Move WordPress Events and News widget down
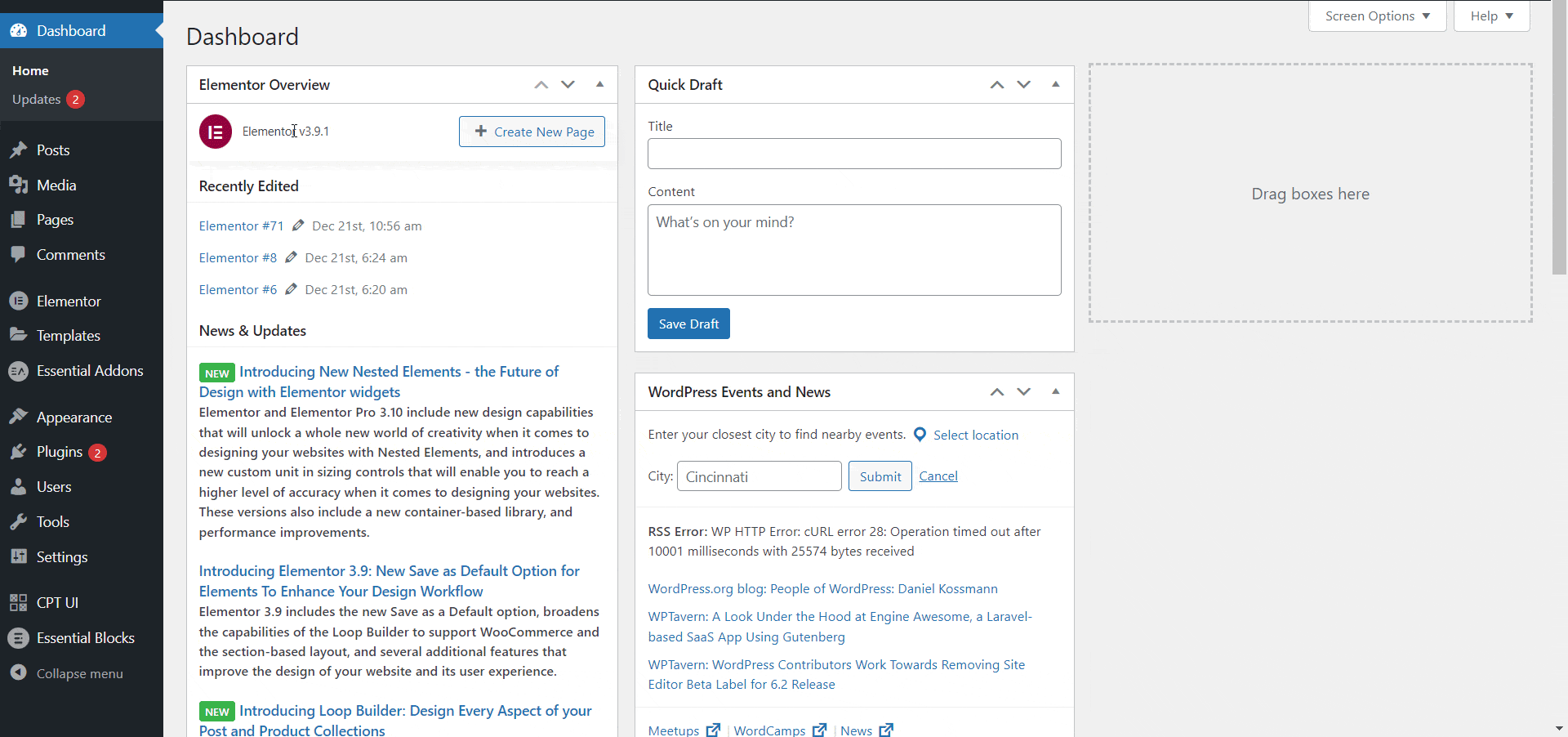Viewport: 1568px width, 737px height. point(1024,392)
